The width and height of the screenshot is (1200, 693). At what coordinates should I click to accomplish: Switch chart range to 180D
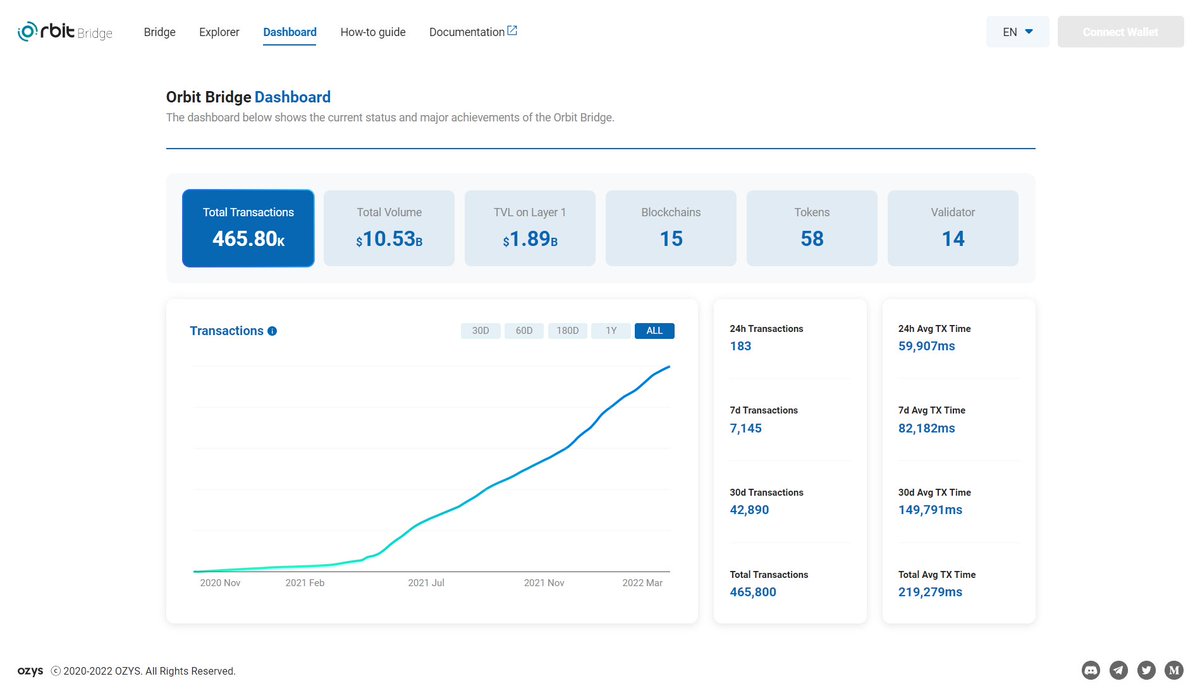click(568, 331)
